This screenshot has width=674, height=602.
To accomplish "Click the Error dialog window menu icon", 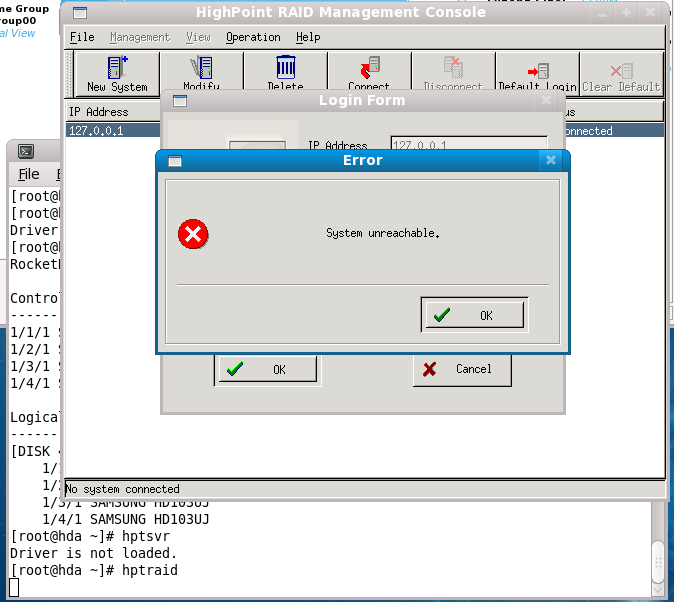I will (175, 161).
